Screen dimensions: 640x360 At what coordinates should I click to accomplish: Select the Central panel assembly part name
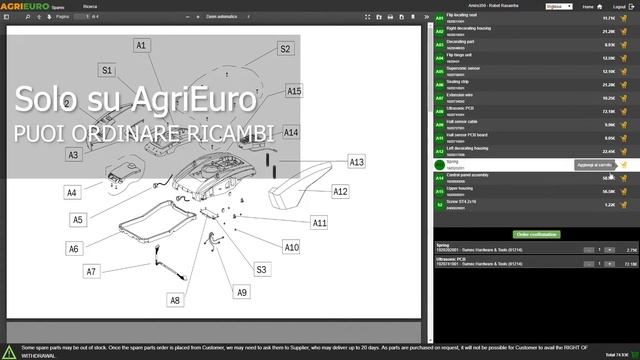tap(467, 175)
